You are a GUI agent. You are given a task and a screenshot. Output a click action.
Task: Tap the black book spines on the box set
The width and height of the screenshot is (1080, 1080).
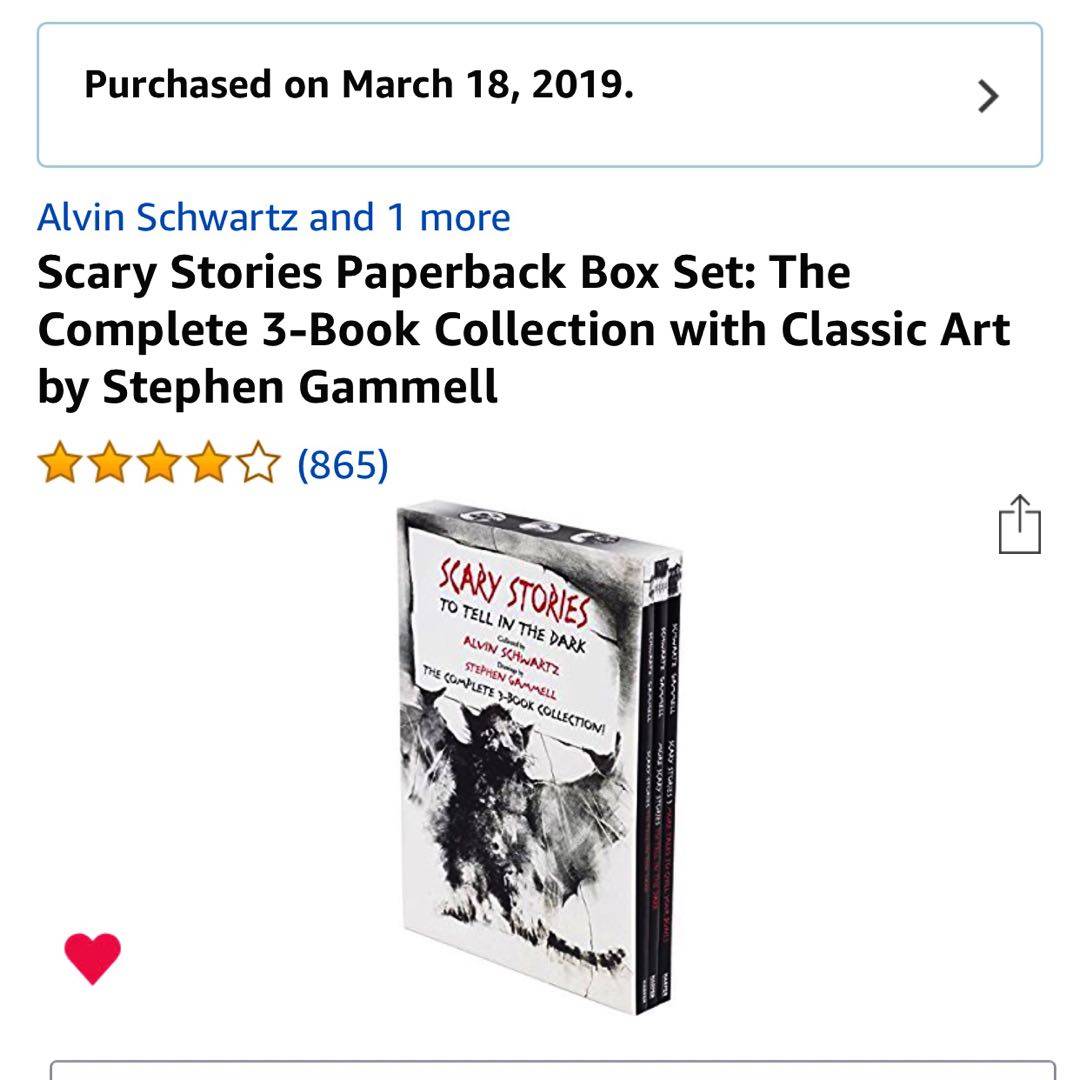click(659, 799)
